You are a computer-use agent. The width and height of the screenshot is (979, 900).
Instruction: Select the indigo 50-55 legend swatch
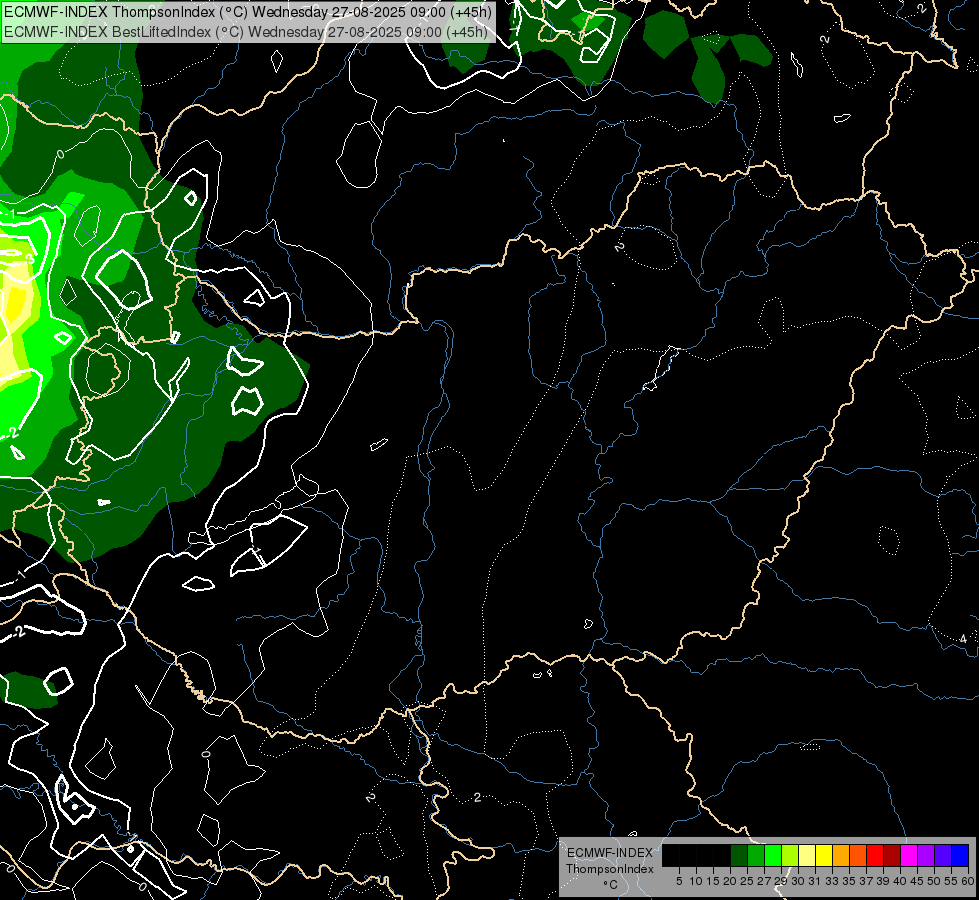pyautogui.click(x=943, y=855)
